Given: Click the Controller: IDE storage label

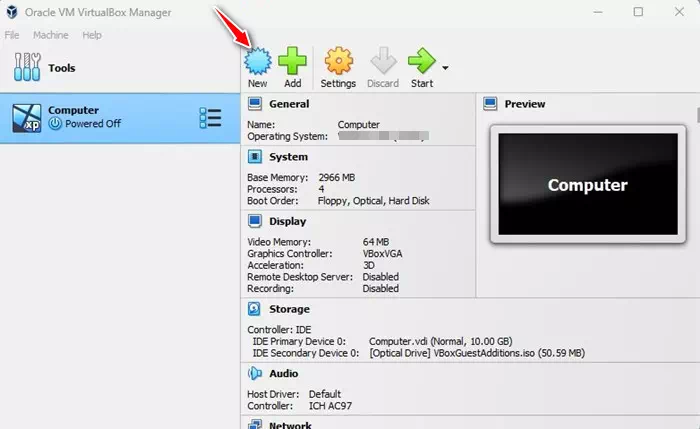Looking at the screenshot, I should 279,330.
